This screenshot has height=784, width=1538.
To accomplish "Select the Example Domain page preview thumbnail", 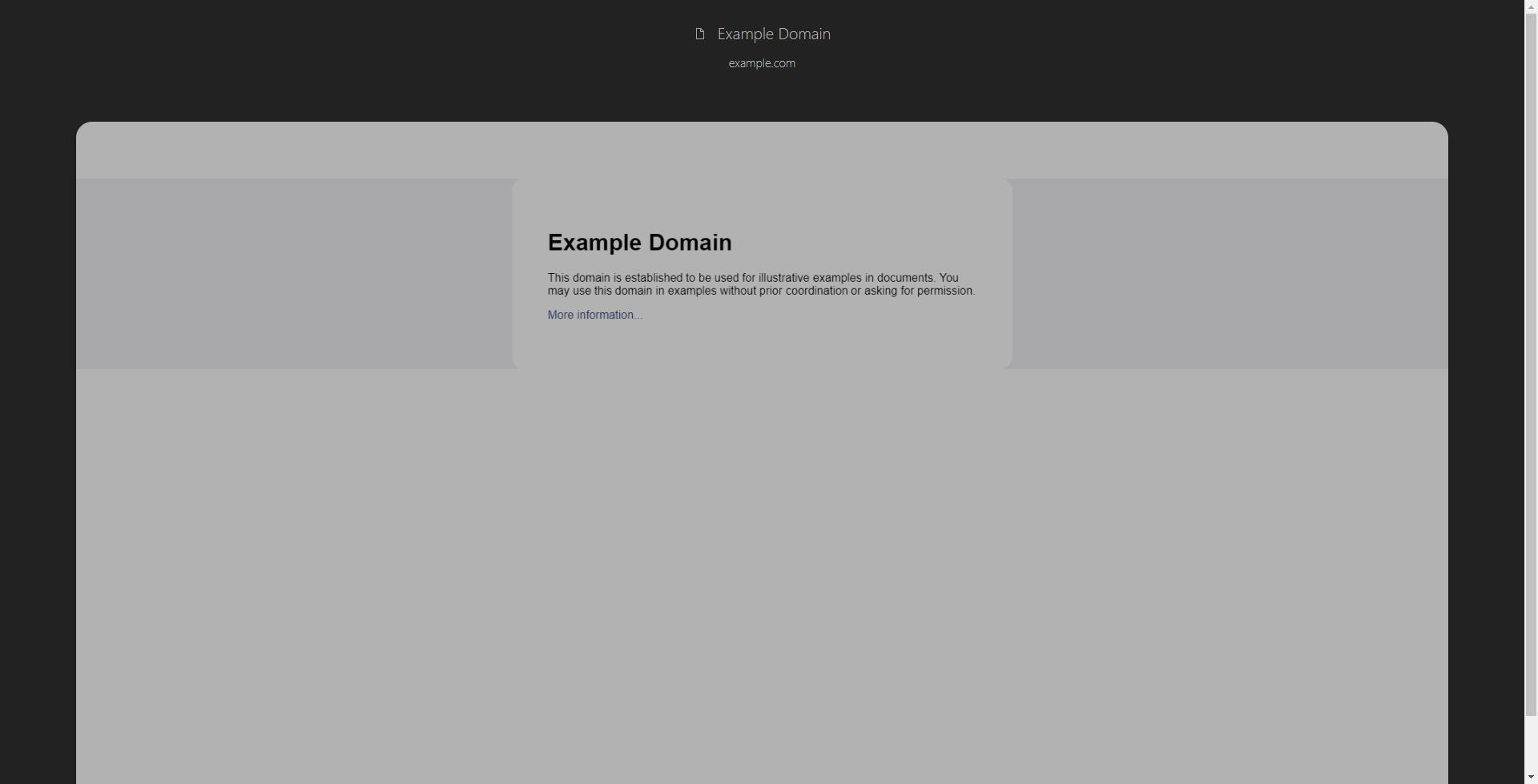I will point(762,453).
